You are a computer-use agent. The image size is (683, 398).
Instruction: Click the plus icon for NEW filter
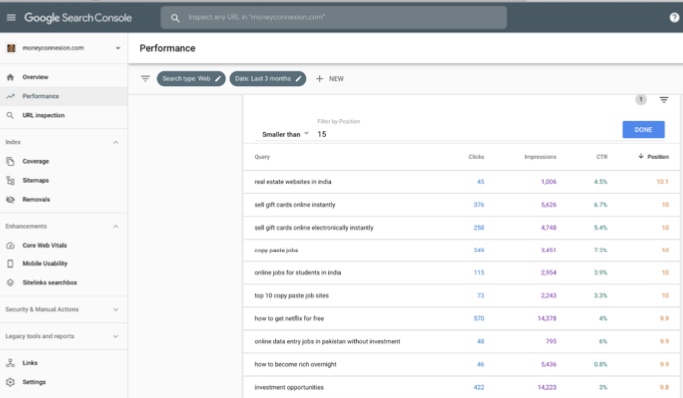pos(319,79)
